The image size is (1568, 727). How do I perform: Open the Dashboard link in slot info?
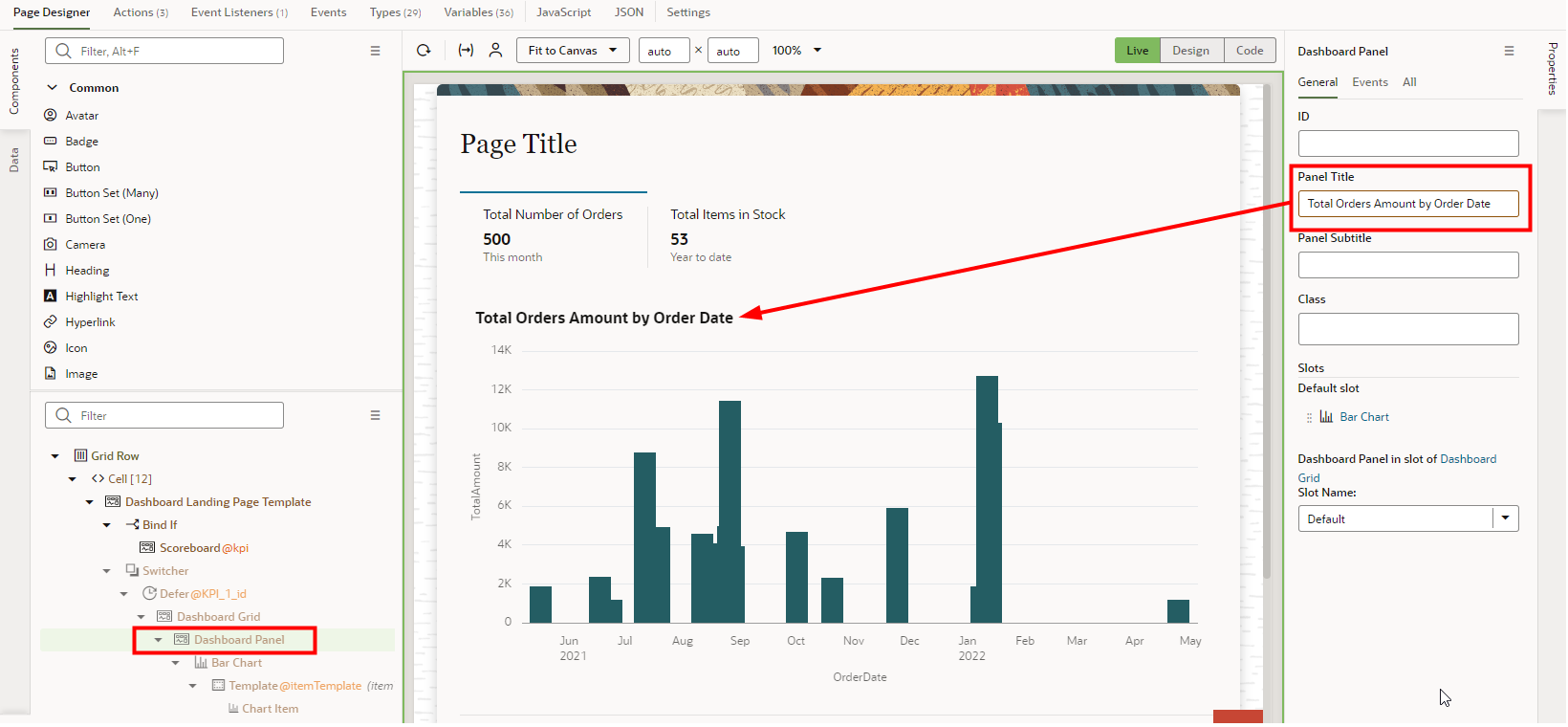click(x=1468, y=459)
